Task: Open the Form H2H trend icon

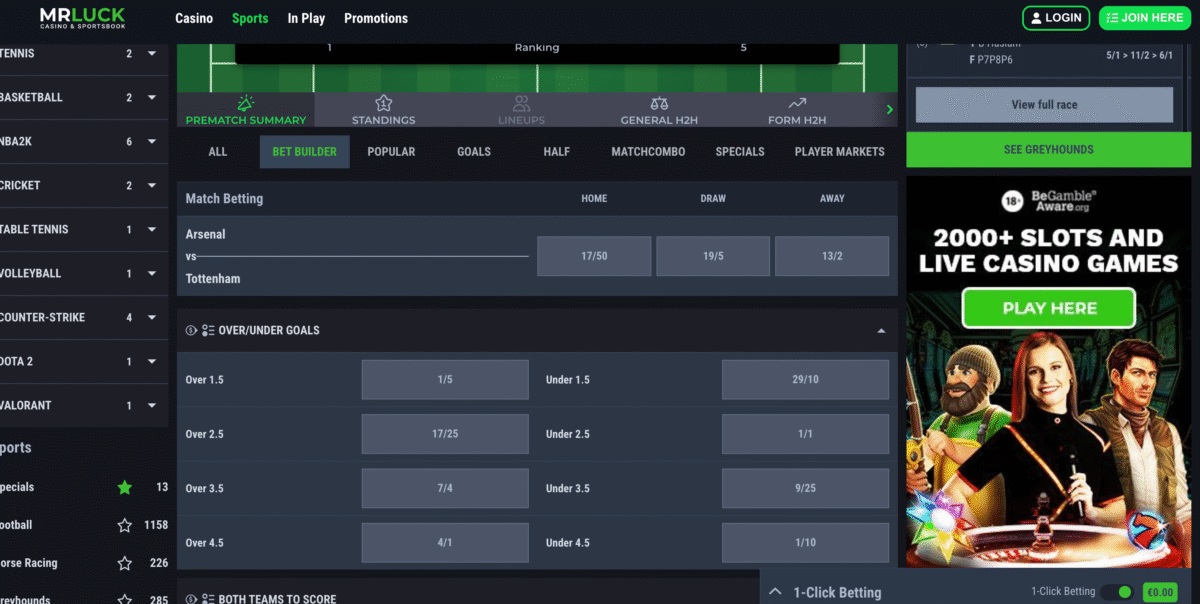Action: pos(797,103)
